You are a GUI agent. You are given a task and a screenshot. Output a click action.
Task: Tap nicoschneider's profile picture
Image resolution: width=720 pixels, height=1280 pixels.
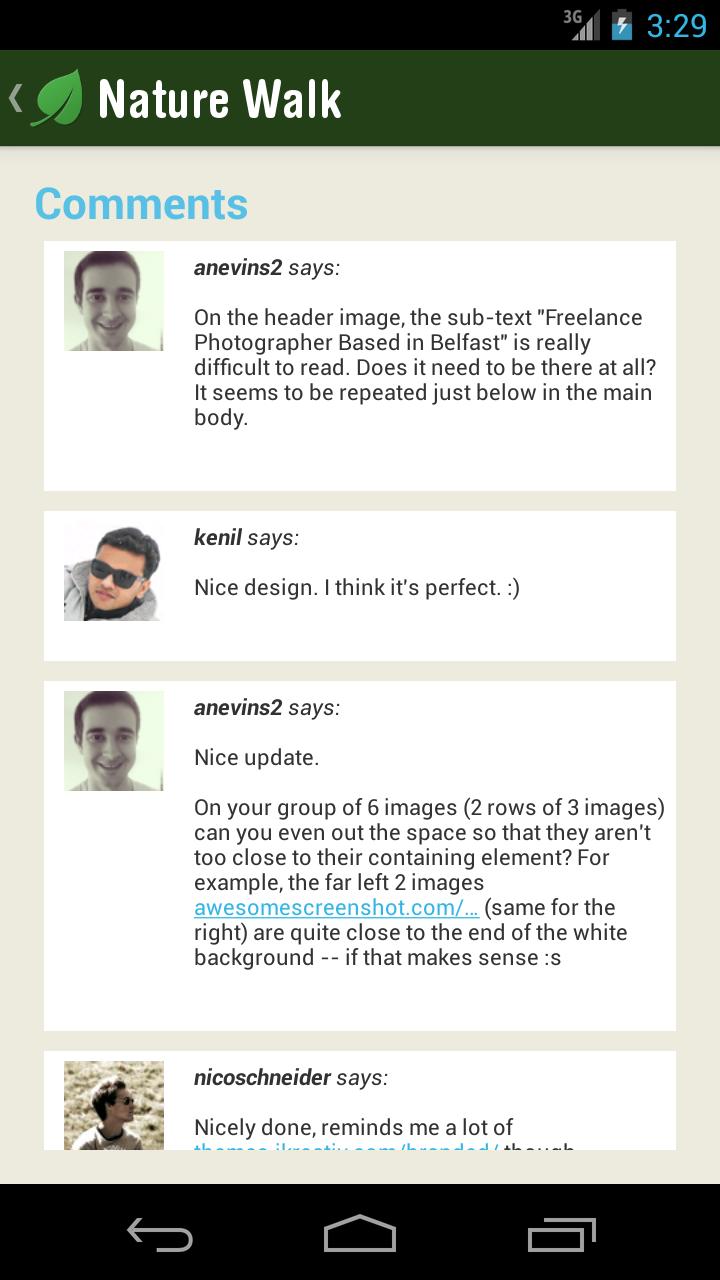113,1105
